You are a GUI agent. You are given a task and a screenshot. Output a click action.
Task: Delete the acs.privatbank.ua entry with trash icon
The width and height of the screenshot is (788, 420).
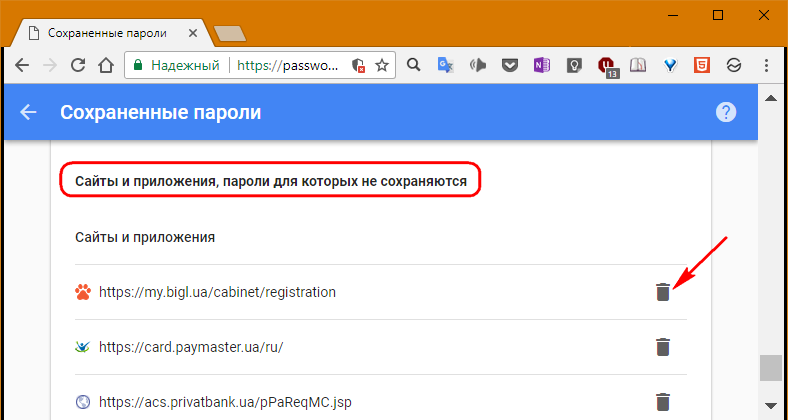[x=663, y=402]
